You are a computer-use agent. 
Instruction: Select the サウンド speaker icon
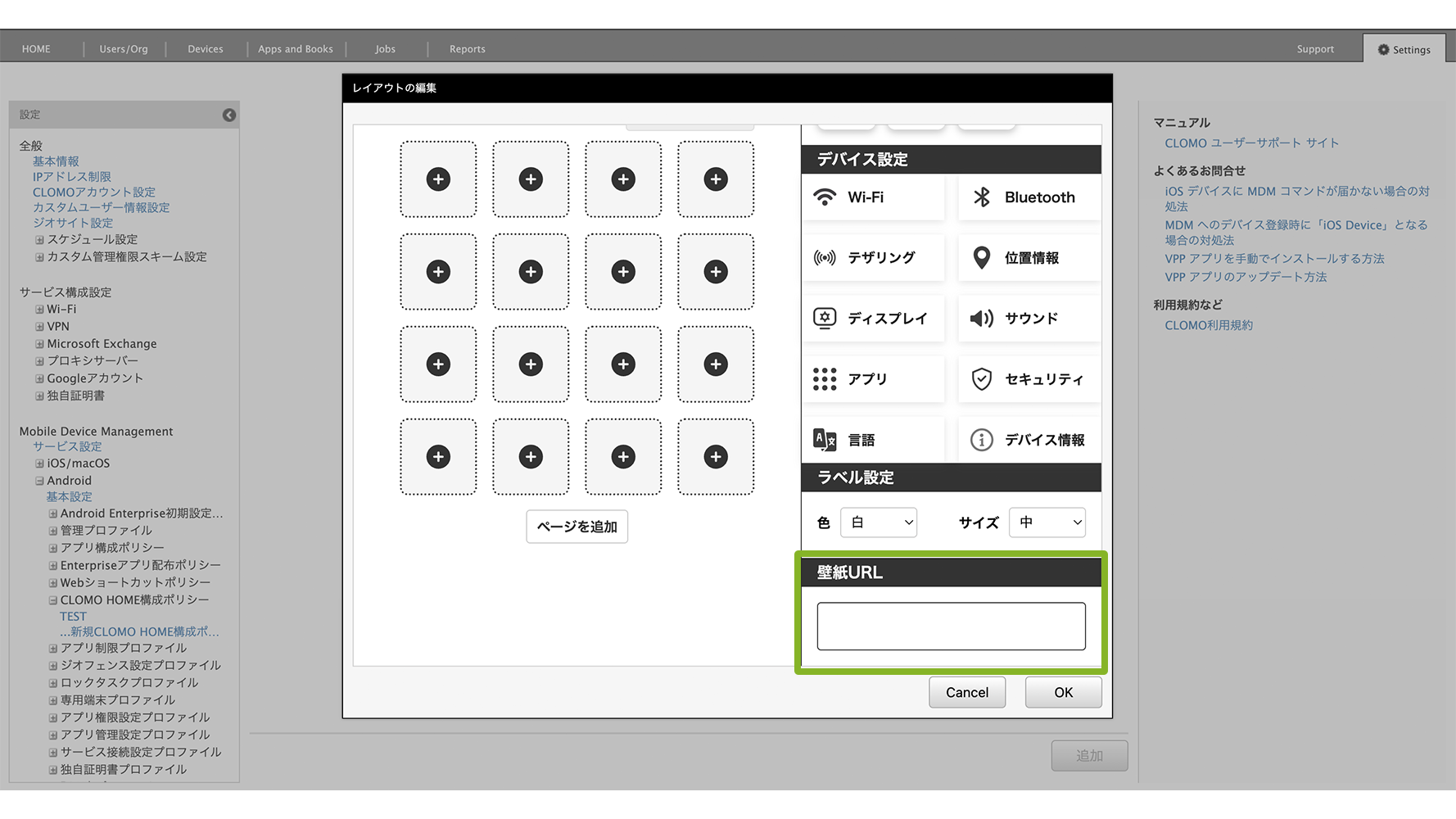coord(981,318)
